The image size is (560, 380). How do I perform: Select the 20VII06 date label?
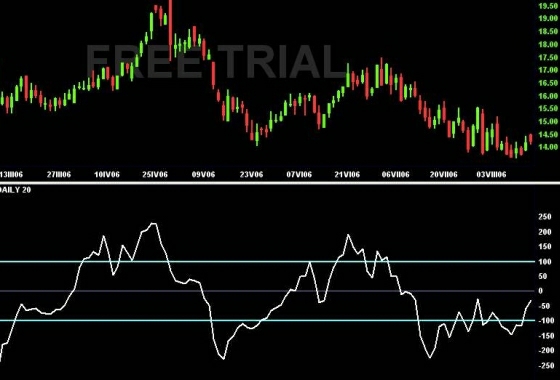click(444, 175)
